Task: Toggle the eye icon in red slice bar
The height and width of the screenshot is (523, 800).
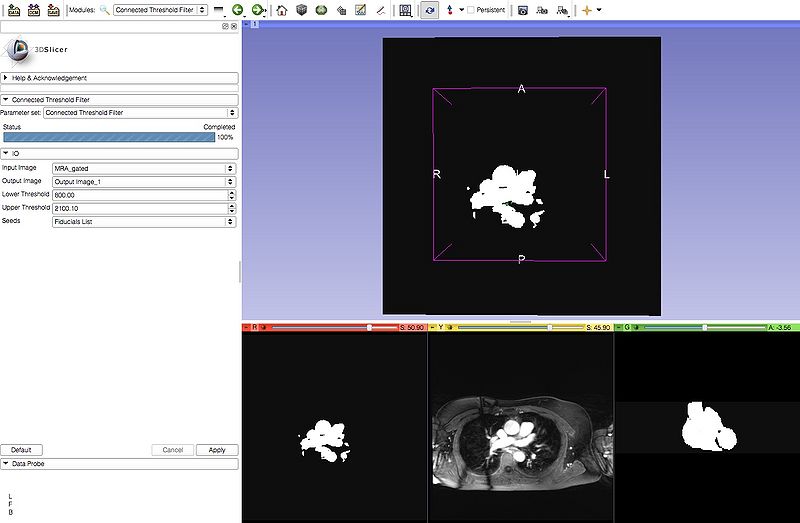Action: click(x=264, y=327)
